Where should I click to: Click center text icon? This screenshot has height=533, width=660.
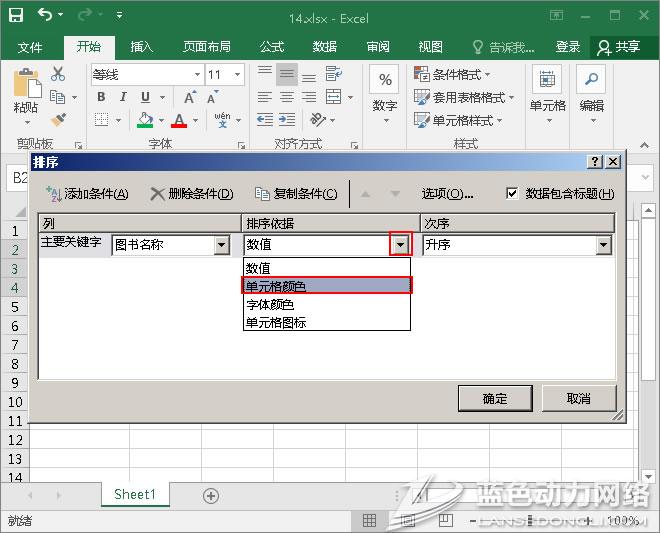(x=287, y=97)
